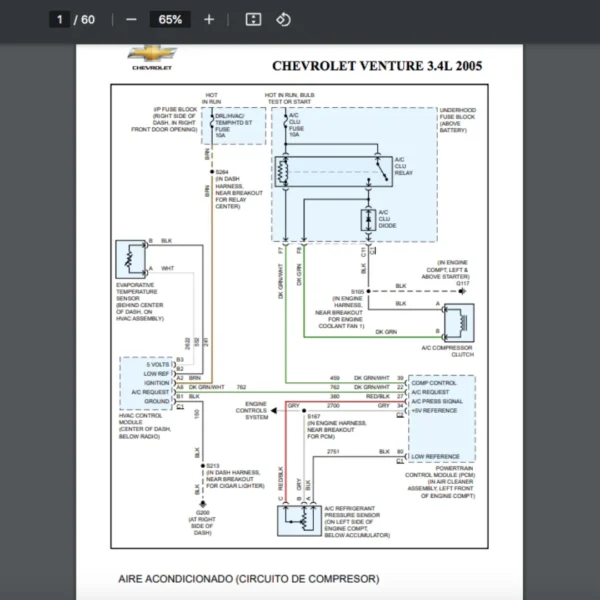600x600 pixels.
Task: Click the zoom in plus button
Action: point(208,19)
